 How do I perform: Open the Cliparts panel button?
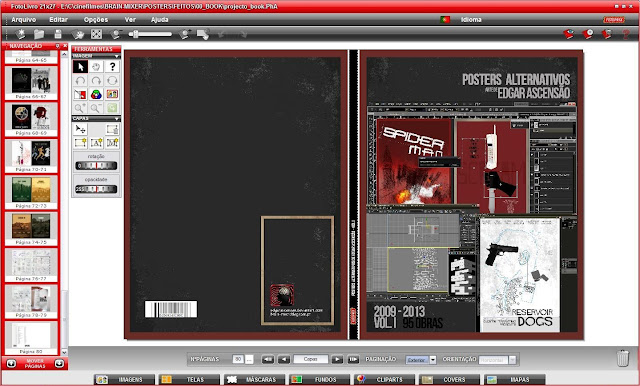click(383, 379)
